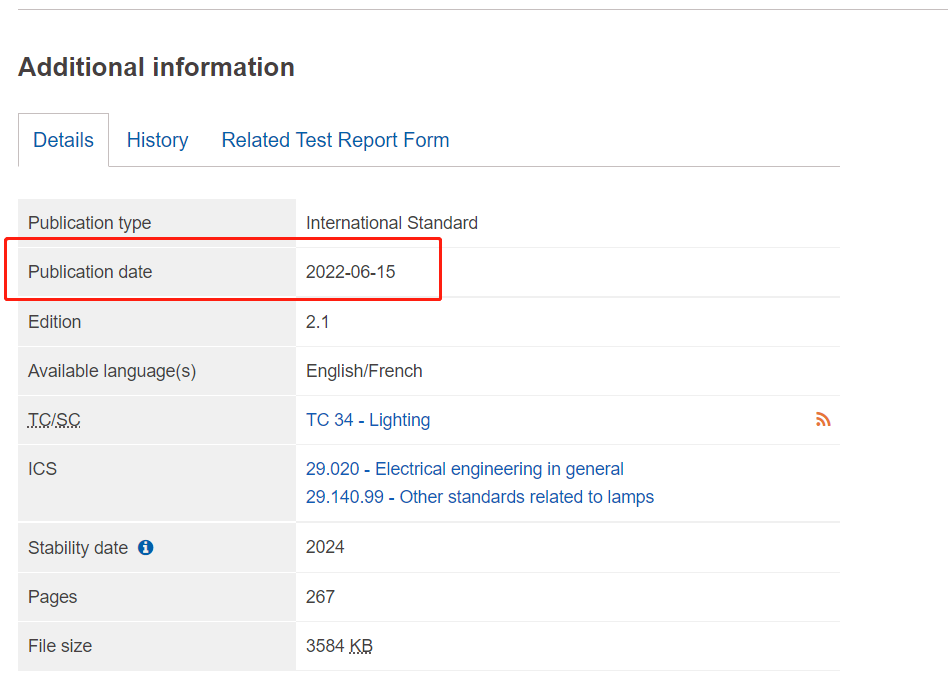Switch to the History tab
Image resolution: width=948 pixels, height=682 pixels.
[157, 140]
